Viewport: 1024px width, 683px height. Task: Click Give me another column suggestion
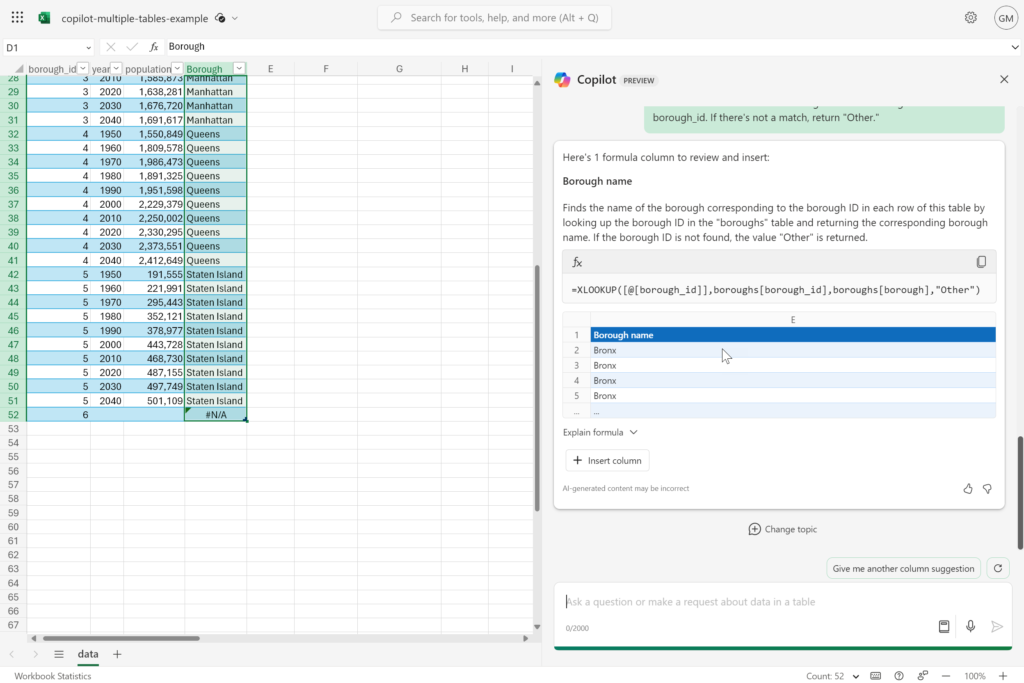click(x=903, y=568)
